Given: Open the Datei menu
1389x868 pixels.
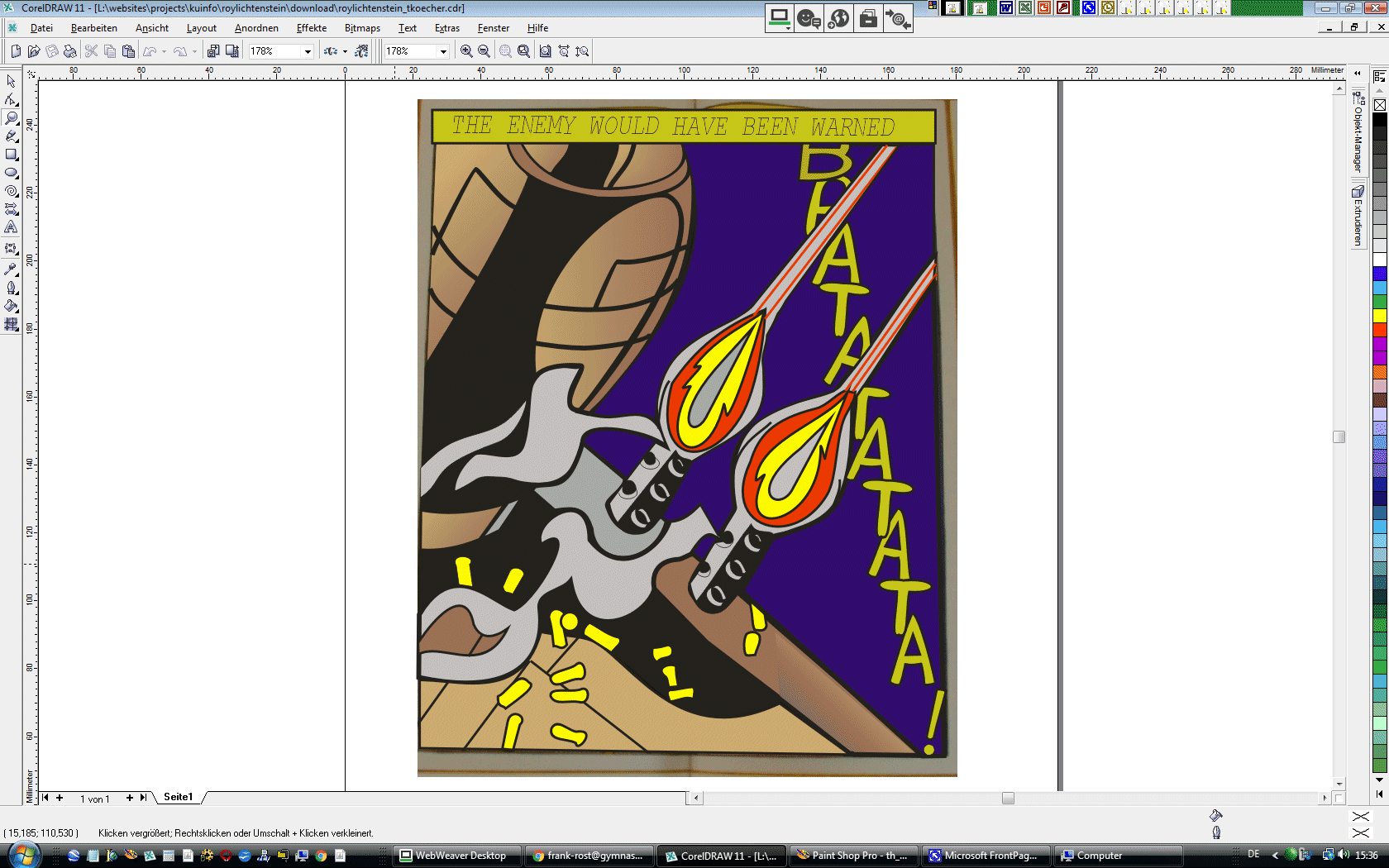Looking at the screenshot, I should 41,28.
